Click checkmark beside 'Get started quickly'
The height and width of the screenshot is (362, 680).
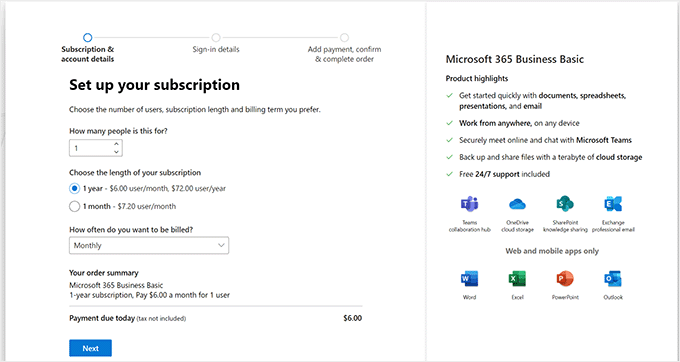[450, 95]
